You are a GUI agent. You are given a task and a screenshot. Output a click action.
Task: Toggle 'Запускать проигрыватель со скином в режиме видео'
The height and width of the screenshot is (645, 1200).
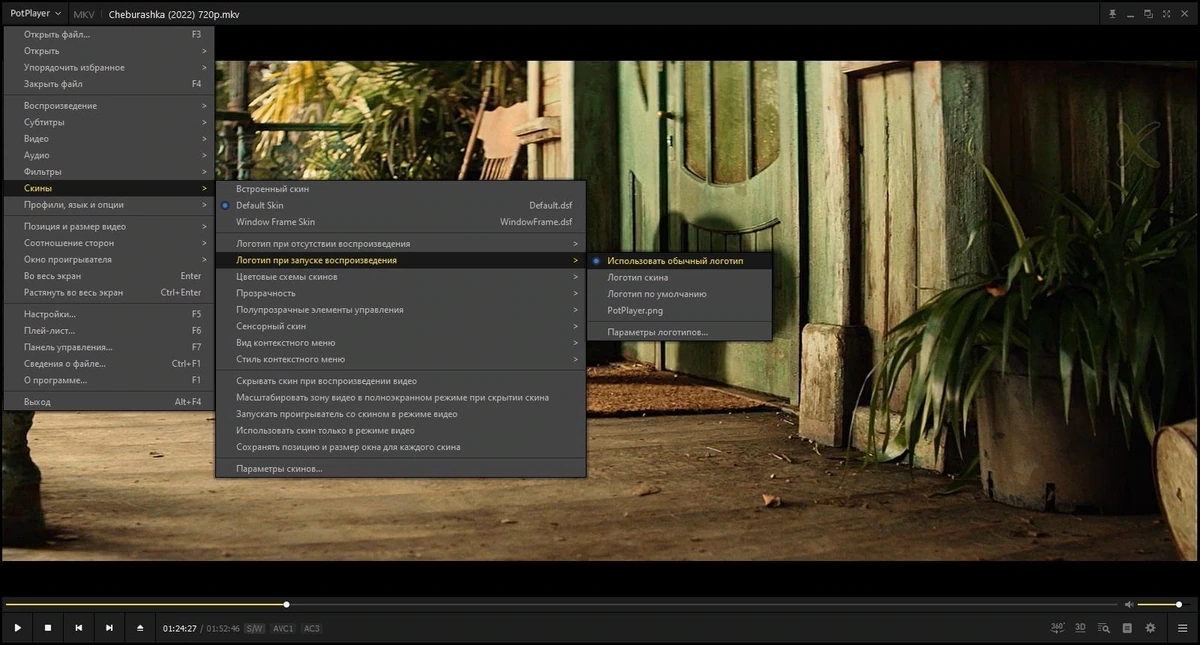(x=401, y=414)
